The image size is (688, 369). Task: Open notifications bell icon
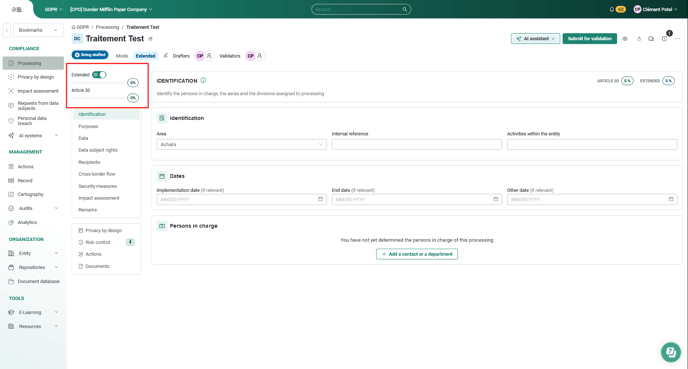(612, 9)
